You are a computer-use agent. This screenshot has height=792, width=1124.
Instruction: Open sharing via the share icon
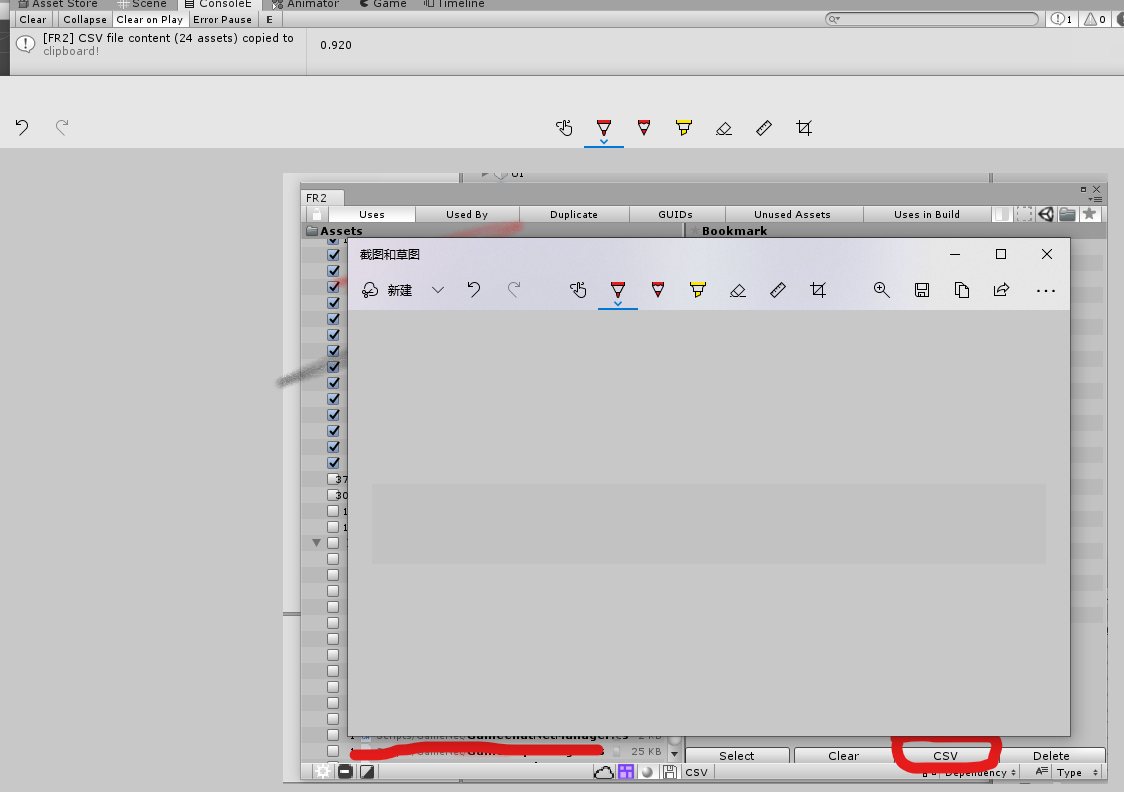point(1001,289)
